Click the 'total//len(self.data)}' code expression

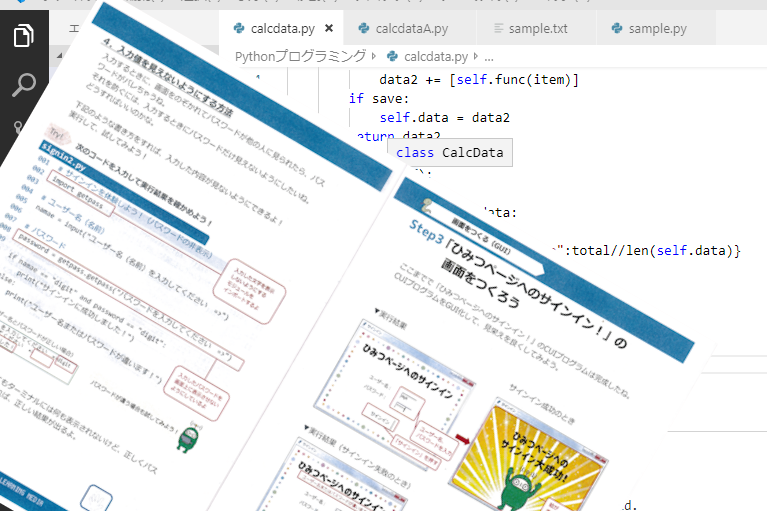[x=656, y=251]
